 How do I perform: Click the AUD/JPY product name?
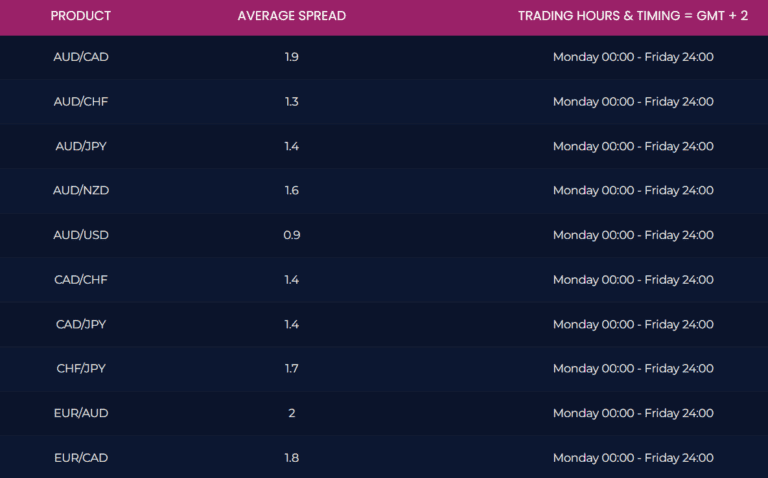pyautogui.click(x=81, y=146)
